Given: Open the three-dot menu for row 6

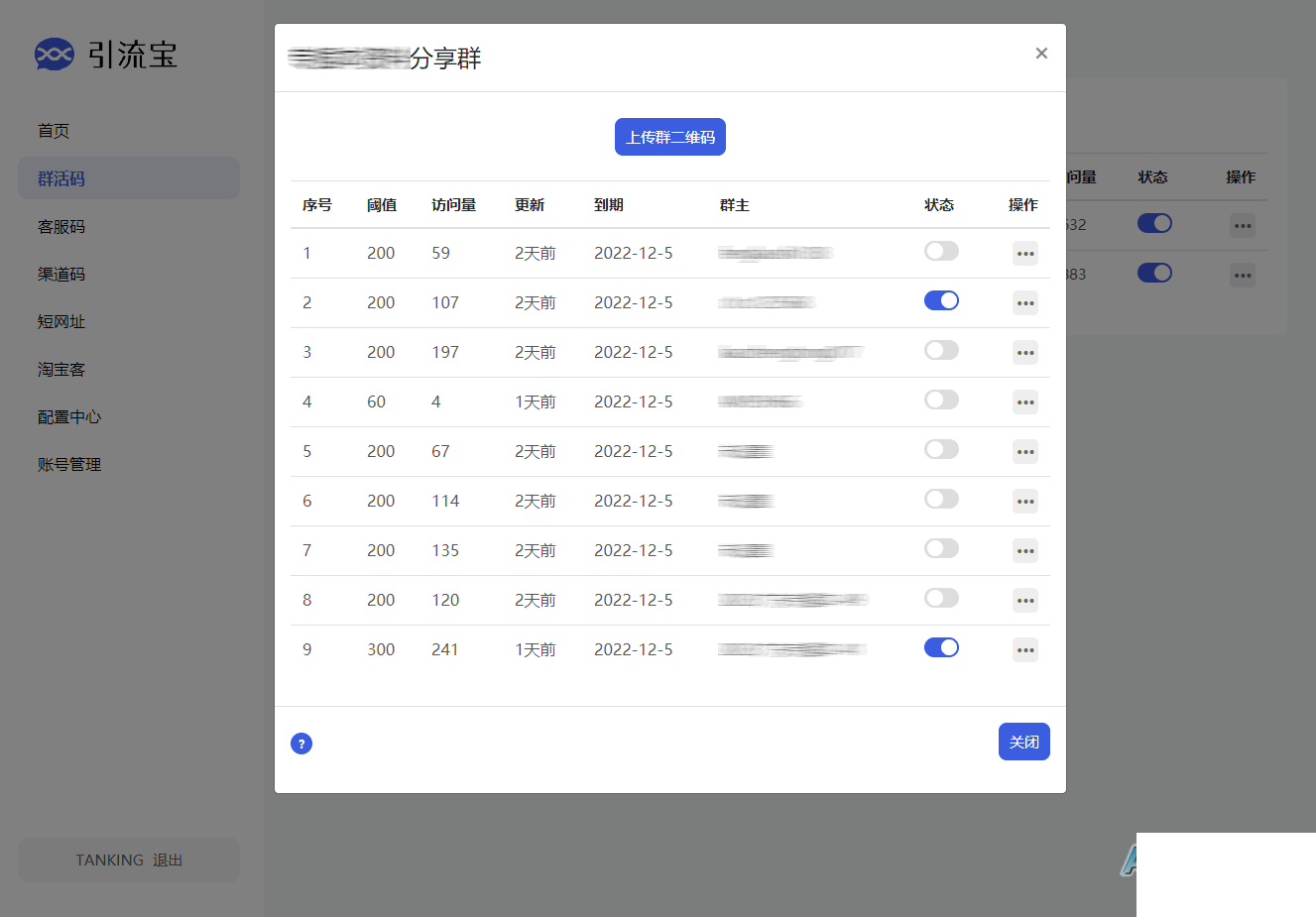Looking at the screenshot, I should [x=1025, y=502].
